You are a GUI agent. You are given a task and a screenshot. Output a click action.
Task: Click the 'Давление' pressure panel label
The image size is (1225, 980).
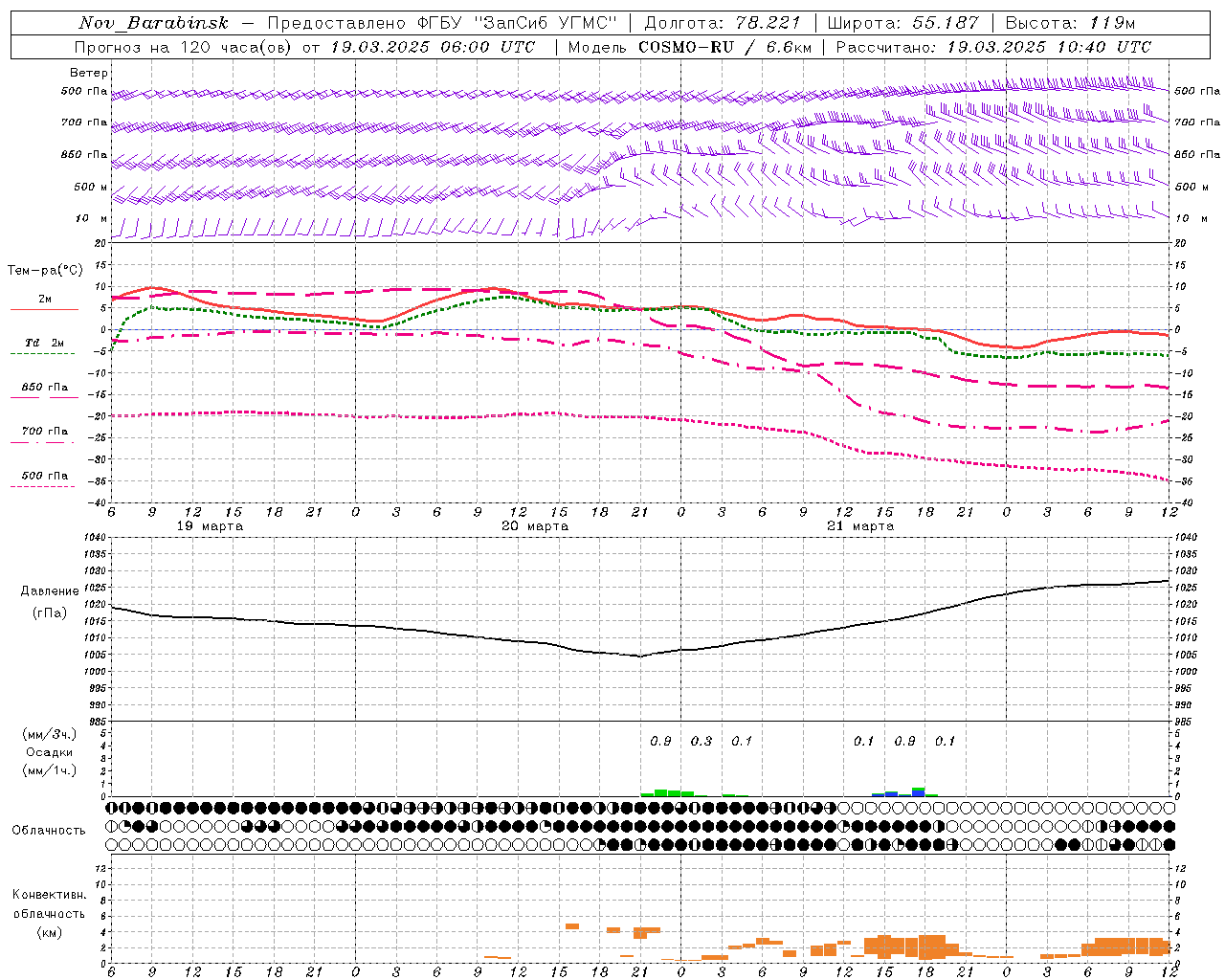pyautogui.click(x=50, y=591)
